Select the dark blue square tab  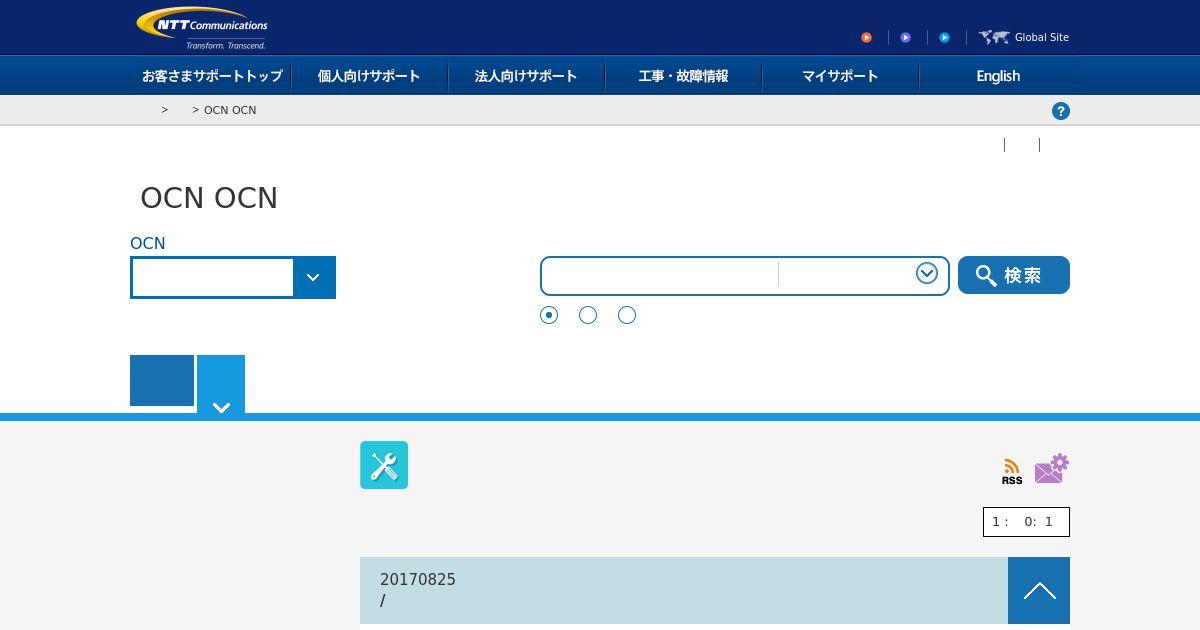pyautogui.click(x=162, y=380)
